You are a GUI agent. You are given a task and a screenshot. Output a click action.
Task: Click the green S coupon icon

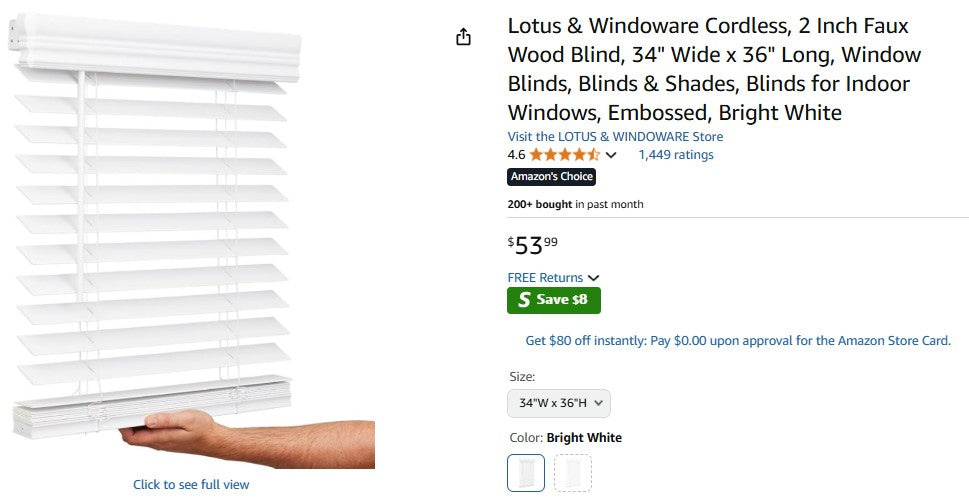pyautogui.click(x=524, y=300)
